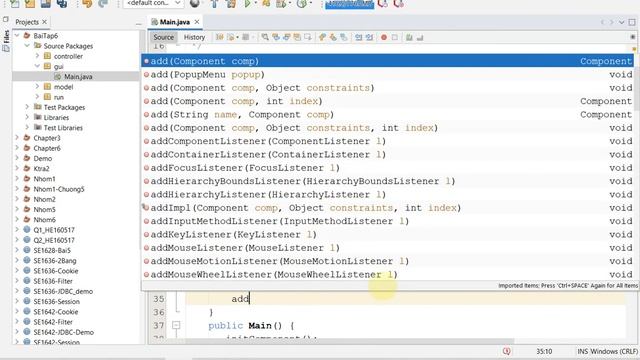Show opened documents list arrow
Image resolution: width=640 pixels, height=360 pixels.
click(621, 22)
